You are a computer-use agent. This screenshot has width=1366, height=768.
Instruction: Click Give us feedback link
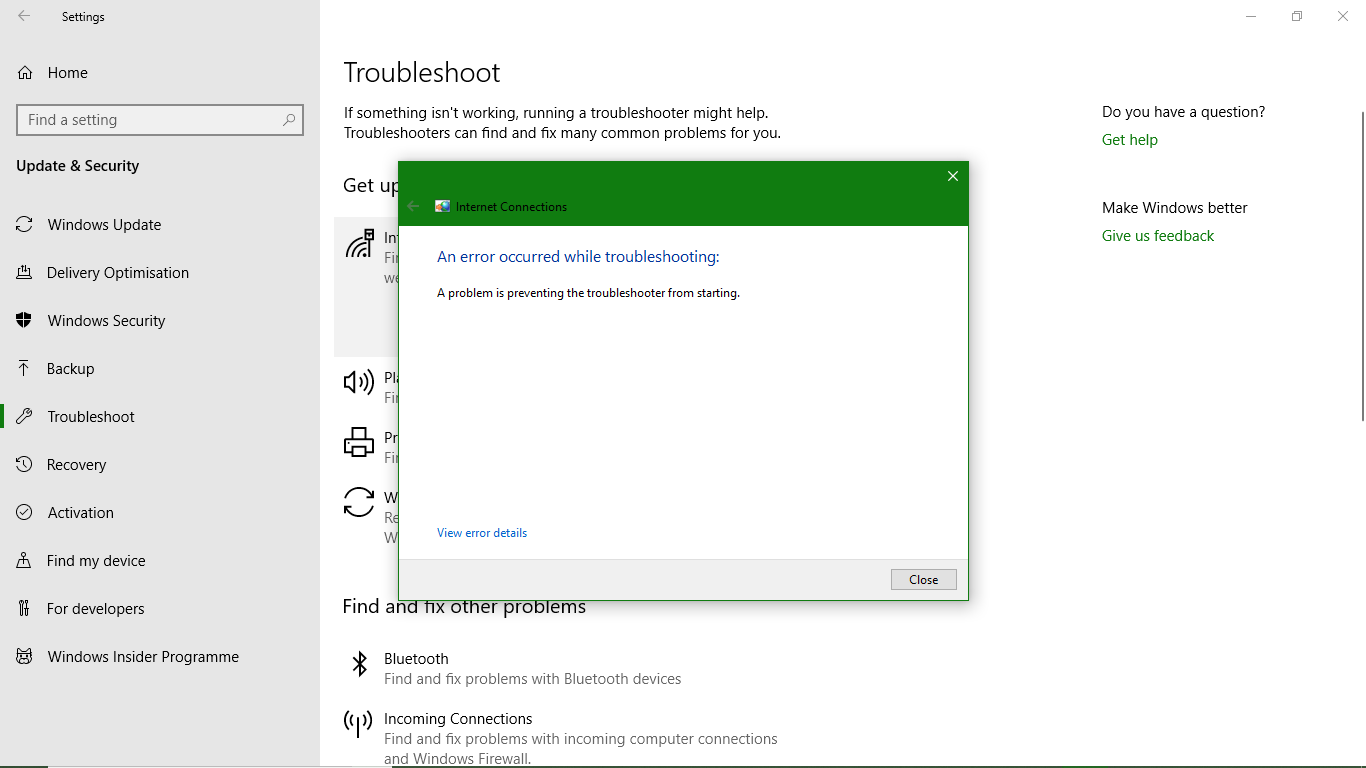(1158, 236)
